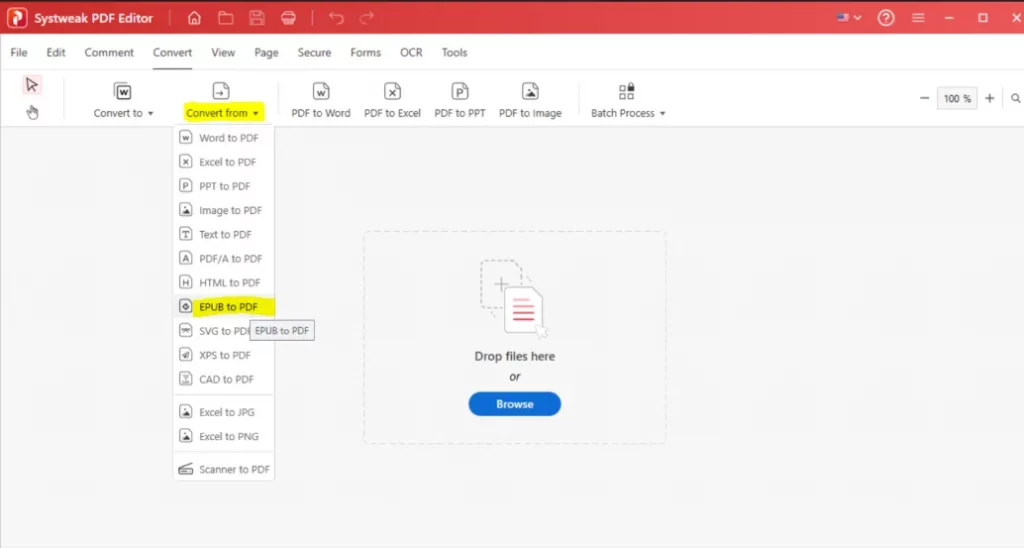Switch to the OCR tab
This screenshot has height=548, width=1024.
[411, 52]
